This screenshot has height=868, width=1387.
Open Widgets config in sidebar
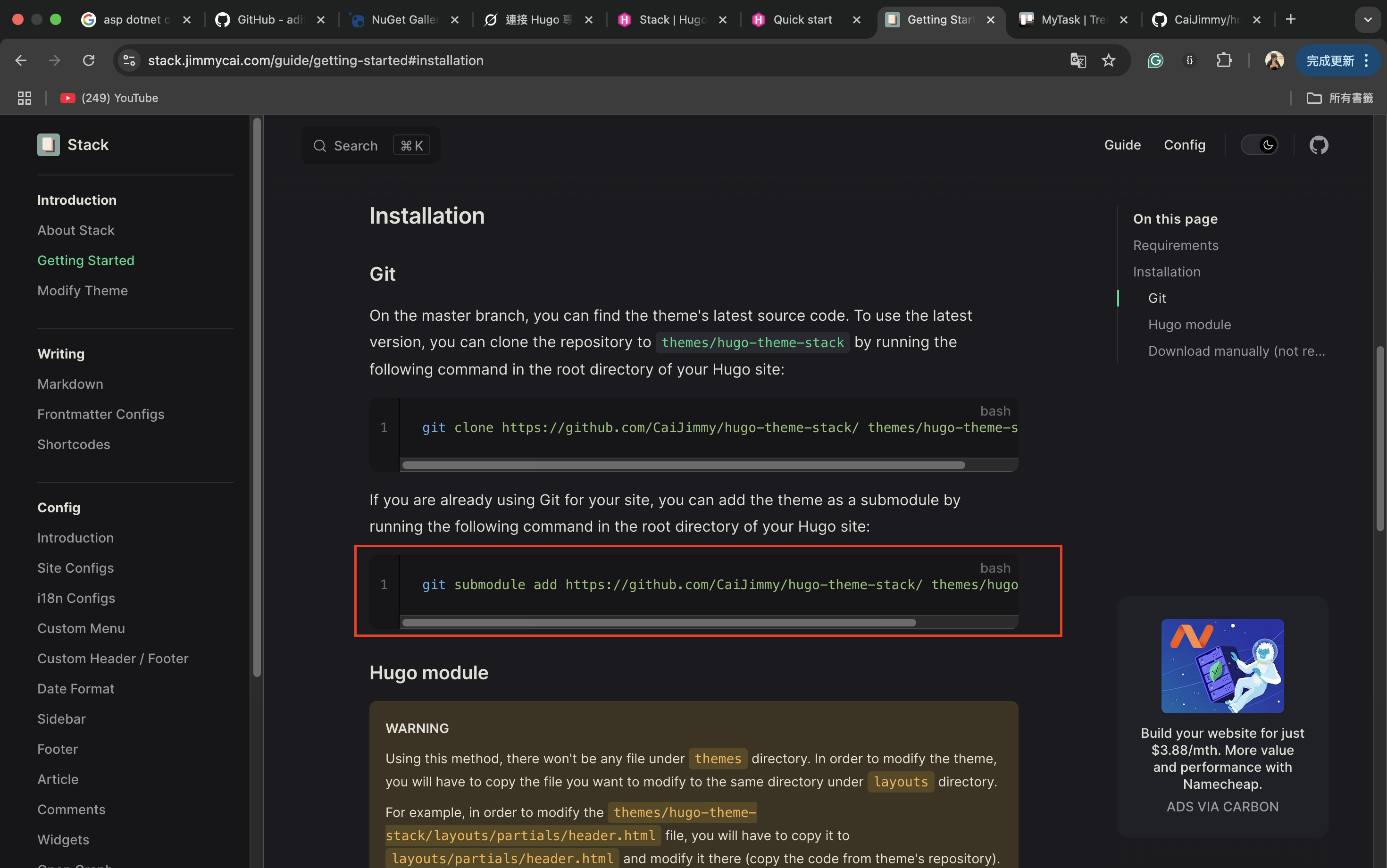click(63, 840)
